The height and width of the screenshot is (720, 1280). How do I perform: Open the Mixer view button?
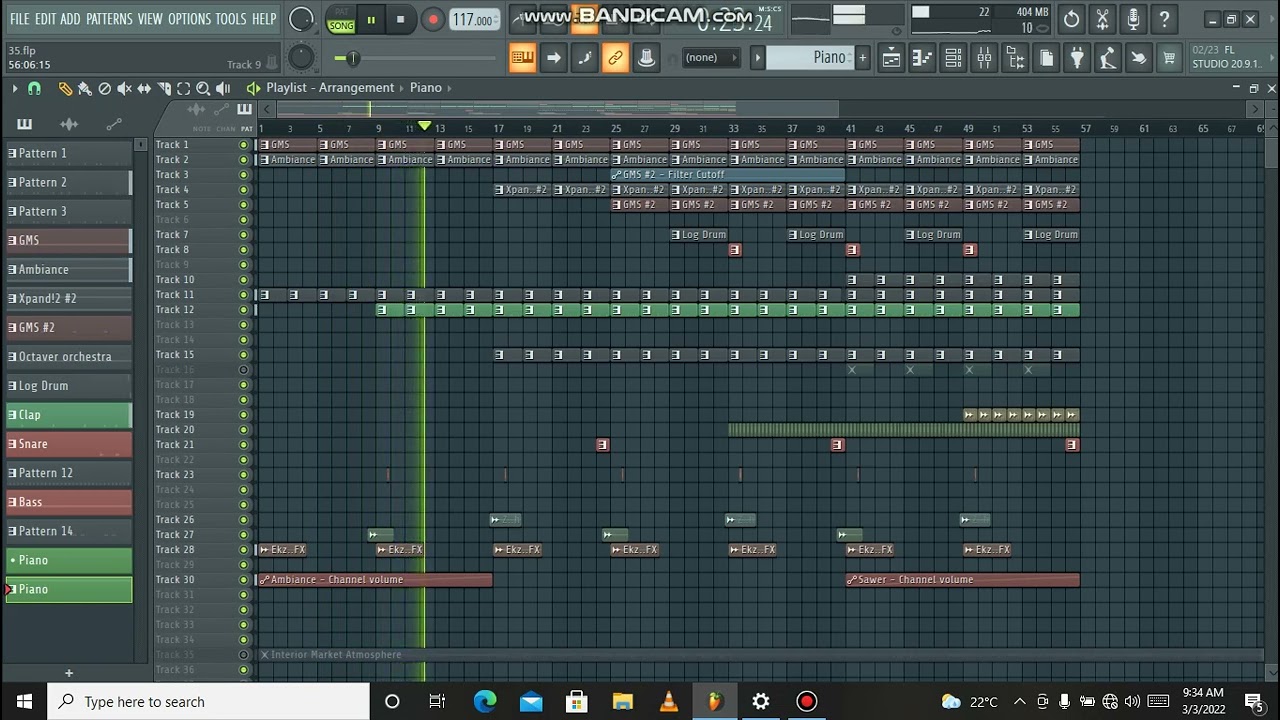coord(984,58)
